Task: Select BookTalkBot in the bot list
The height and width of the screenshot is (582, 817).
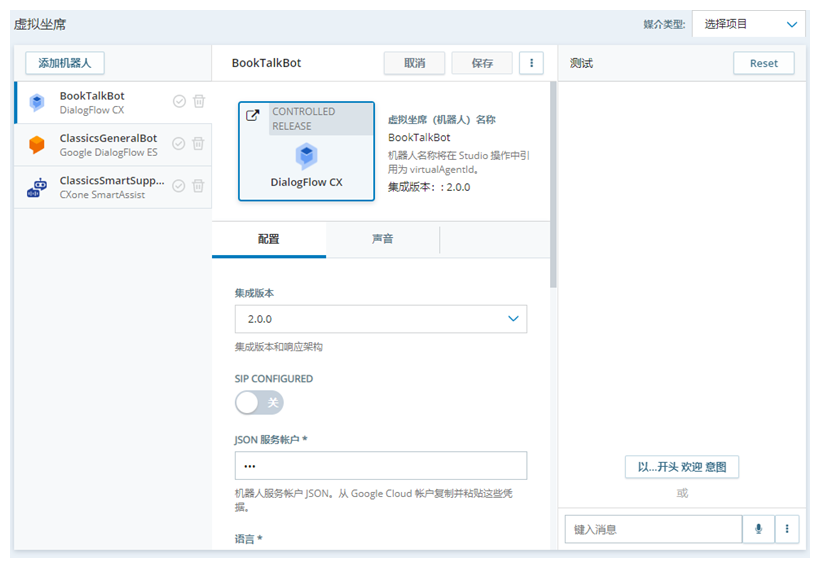Action: [x=113, y=103]
